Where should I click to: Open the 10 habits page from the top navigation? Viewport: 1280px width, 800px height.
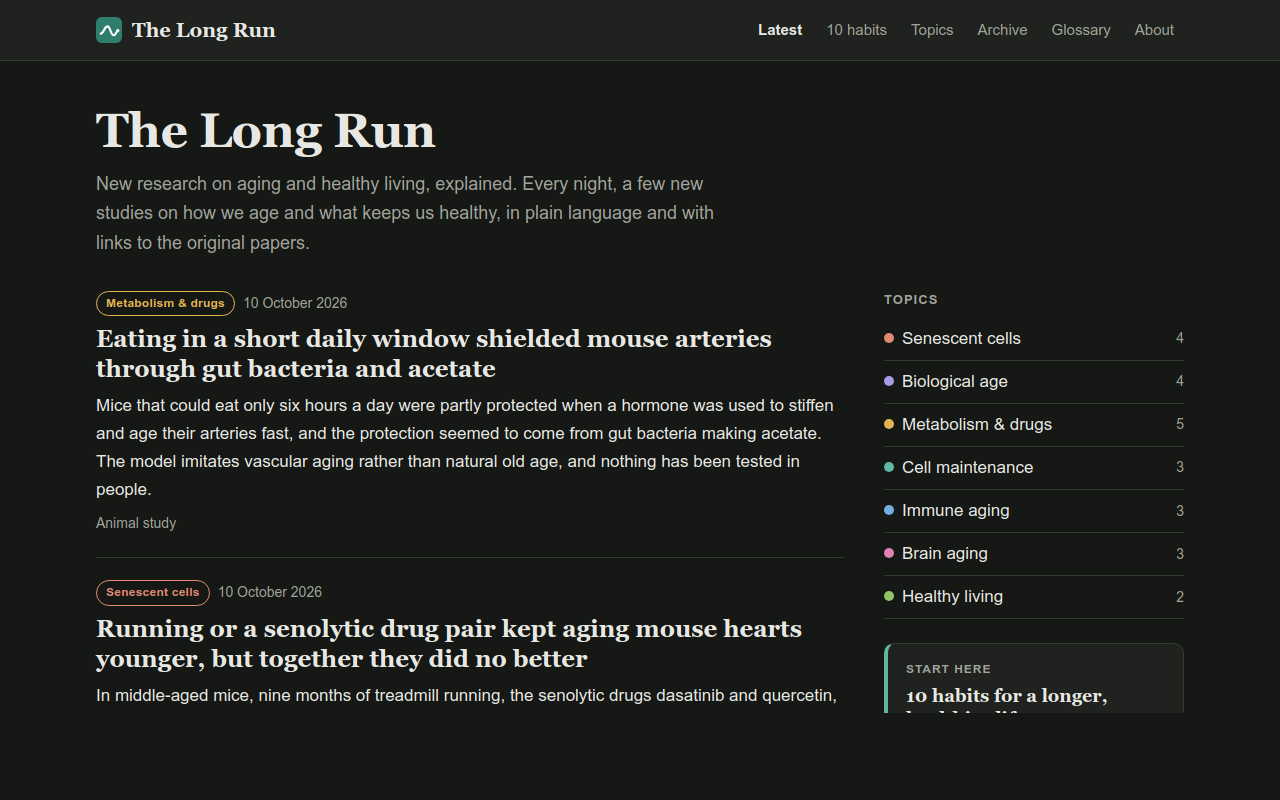tap(857, 30)
